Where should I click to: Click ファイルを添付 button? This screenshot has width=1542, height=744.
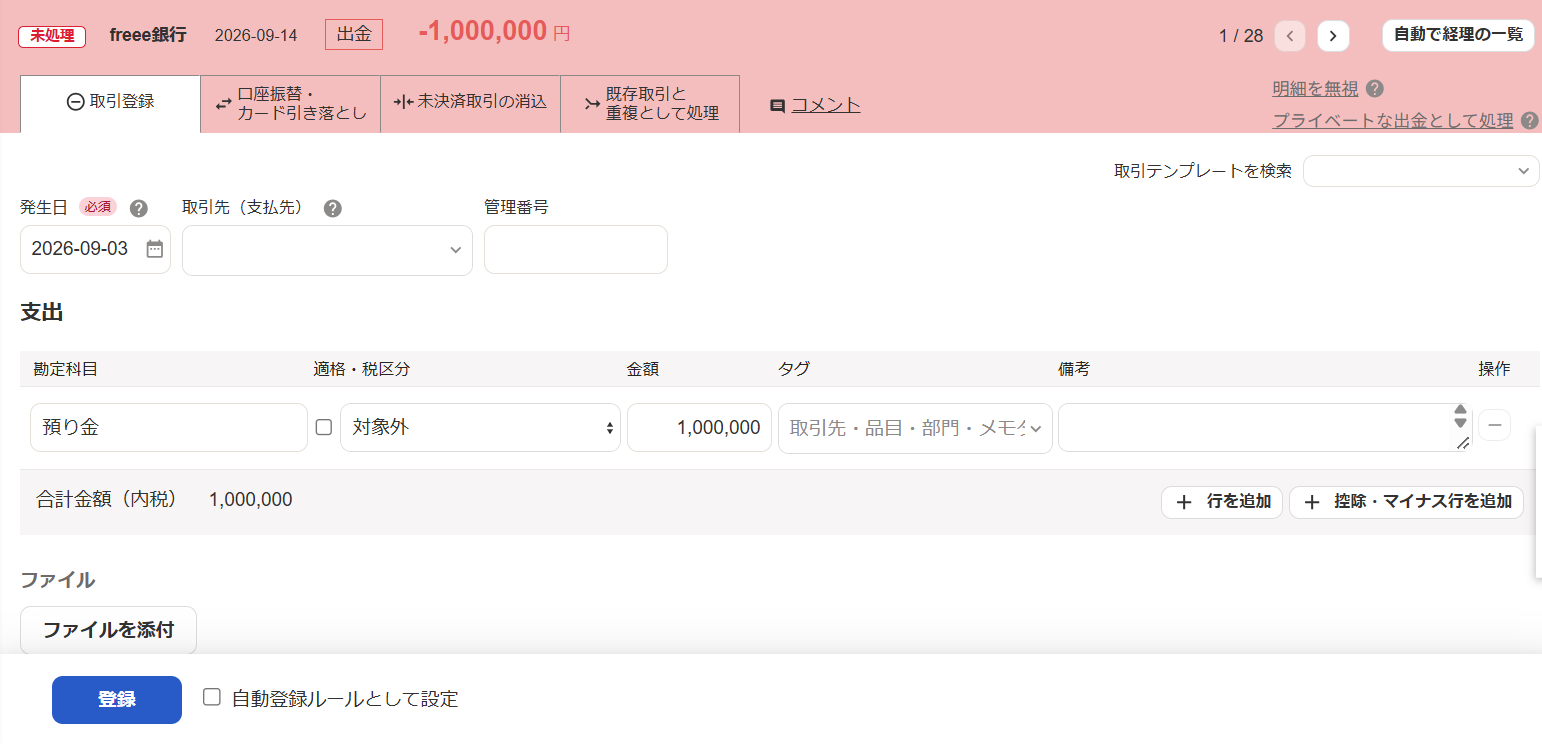(108, 630)
